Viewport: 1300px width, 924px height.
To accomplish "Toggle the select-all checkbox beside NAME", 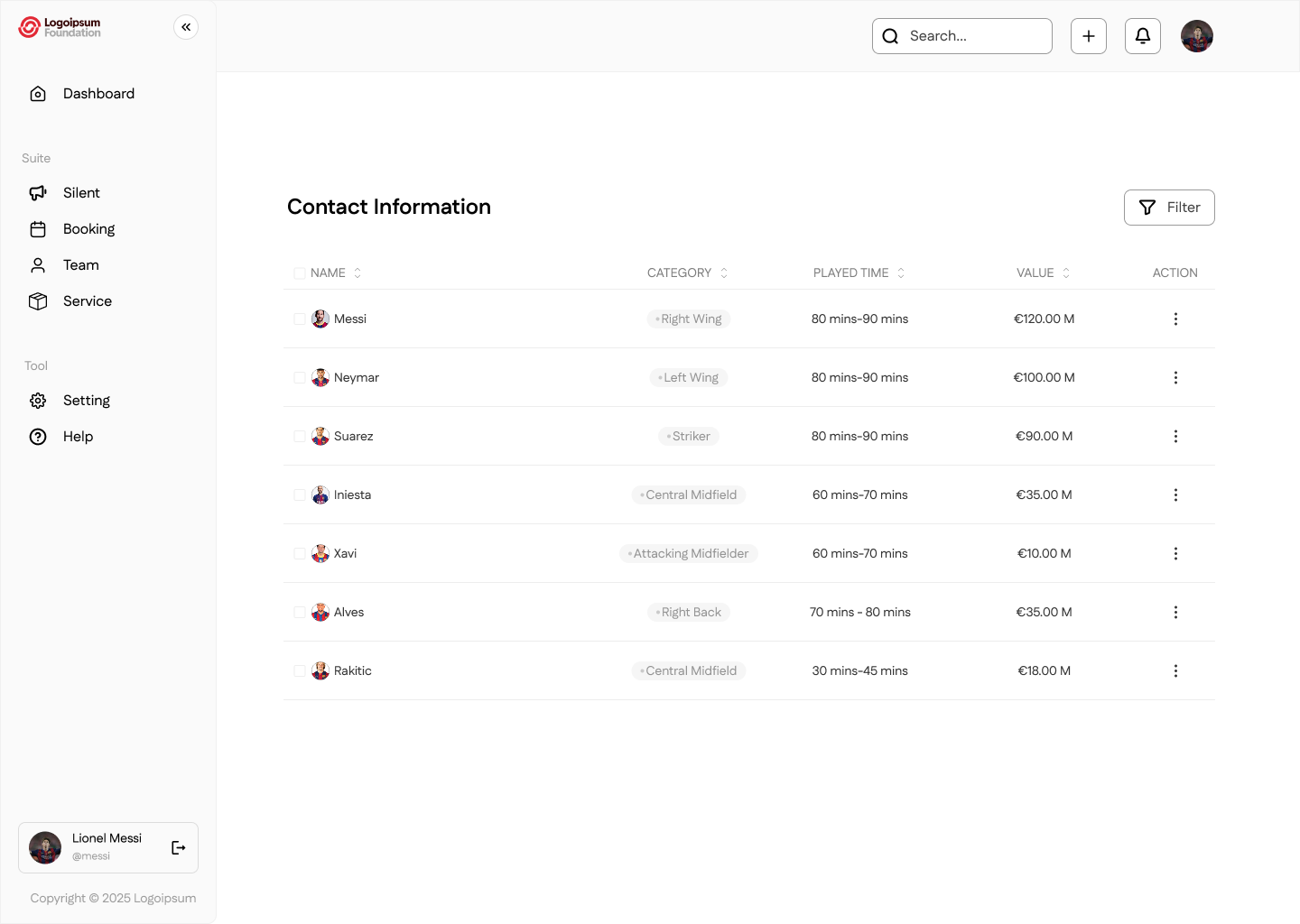I will pyautogui.click(x=300, y=273).
